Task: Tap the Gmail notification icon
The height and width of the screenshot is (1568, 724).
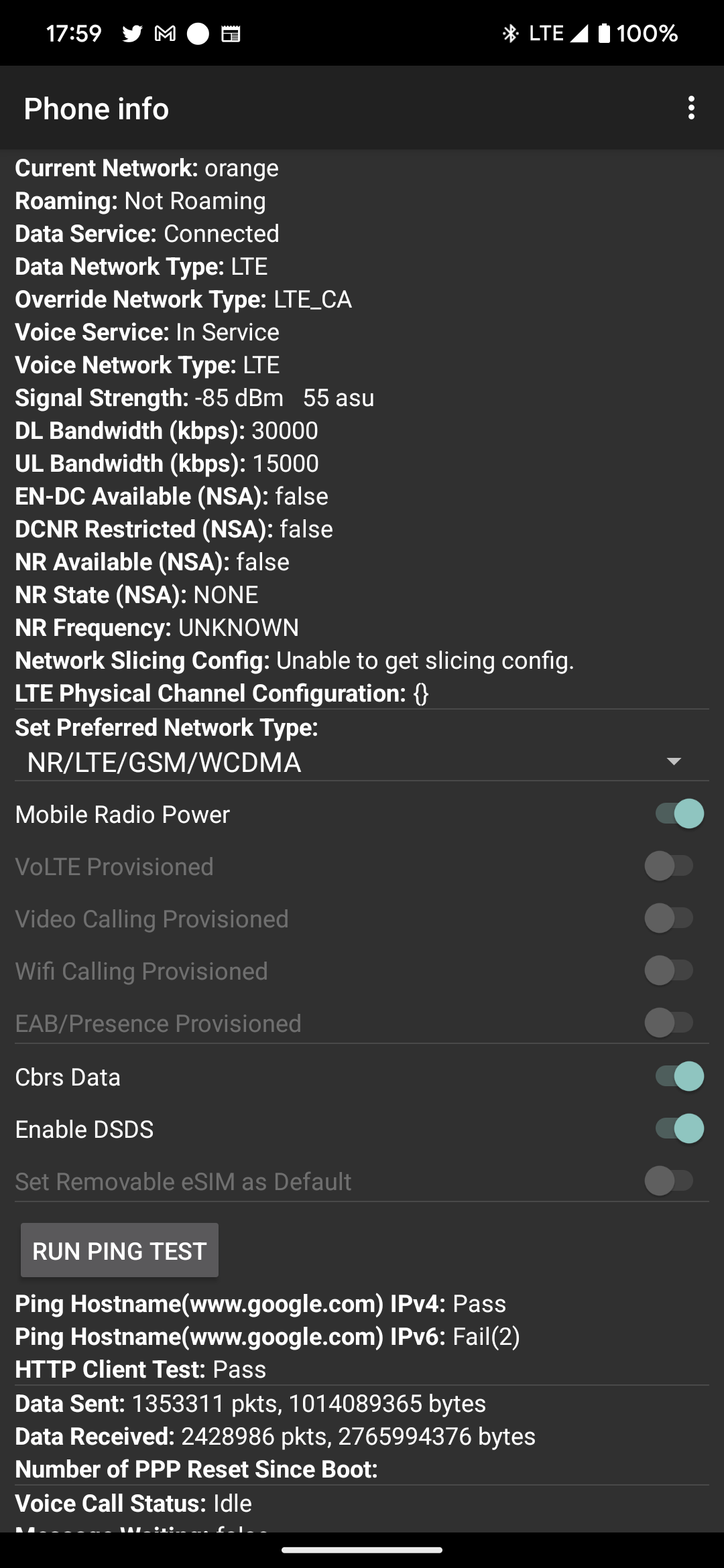Action: (165, 34)
